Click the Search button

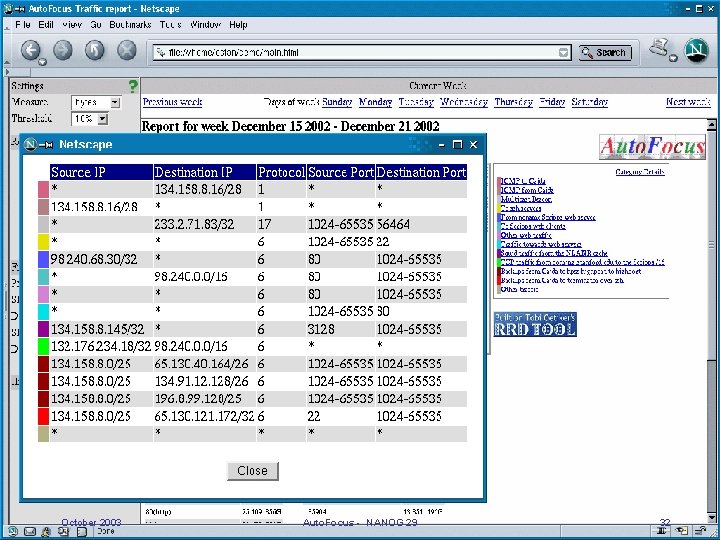point(605,53)
